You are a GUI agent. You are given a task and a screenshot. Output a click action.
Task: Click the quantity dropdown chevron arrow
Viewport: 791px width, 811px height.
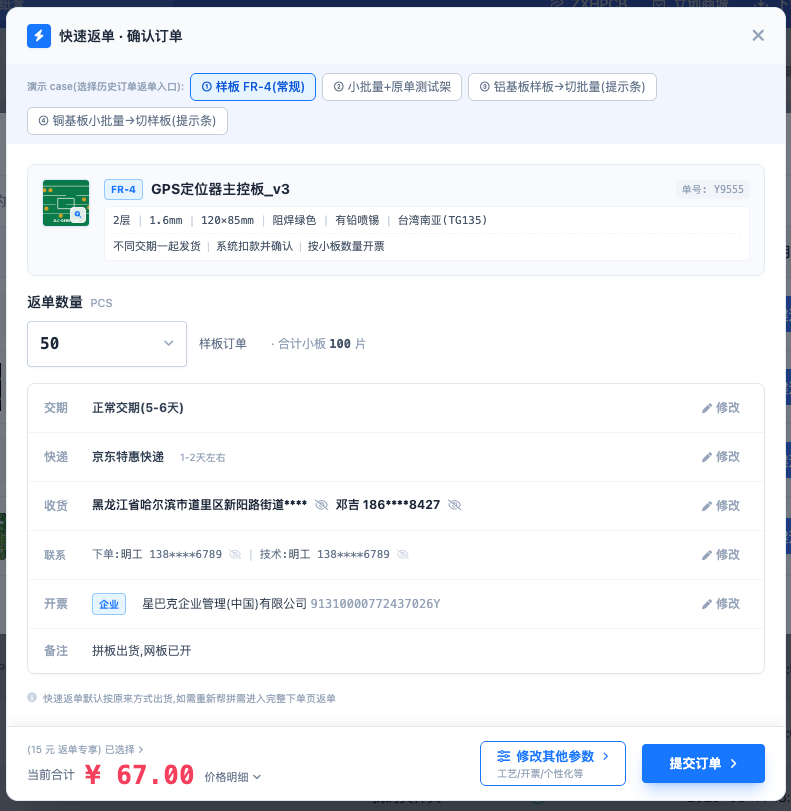169,343
